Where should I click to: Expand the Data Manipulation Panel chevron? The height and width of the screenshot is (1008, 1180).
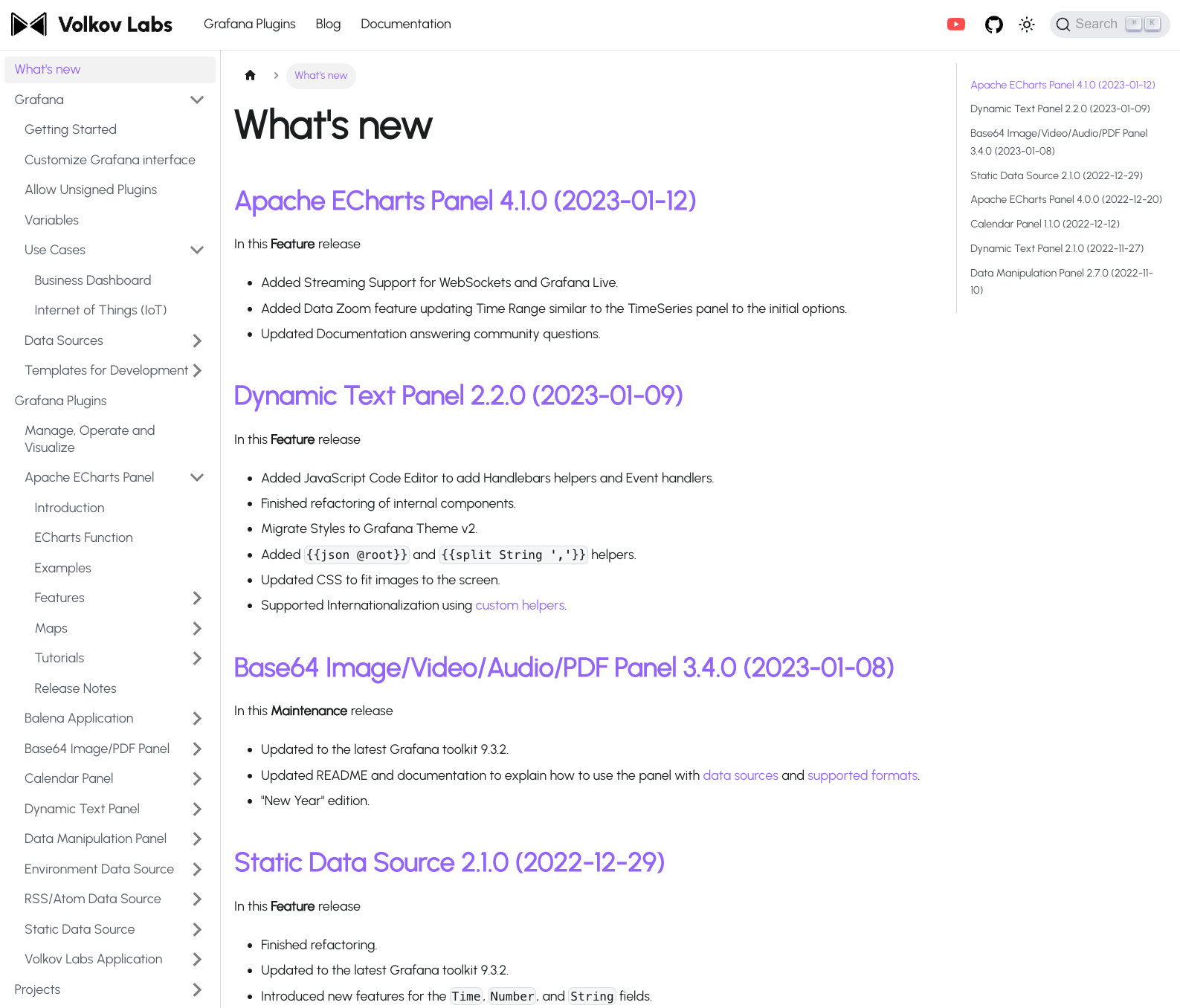[x=197, y=839]
